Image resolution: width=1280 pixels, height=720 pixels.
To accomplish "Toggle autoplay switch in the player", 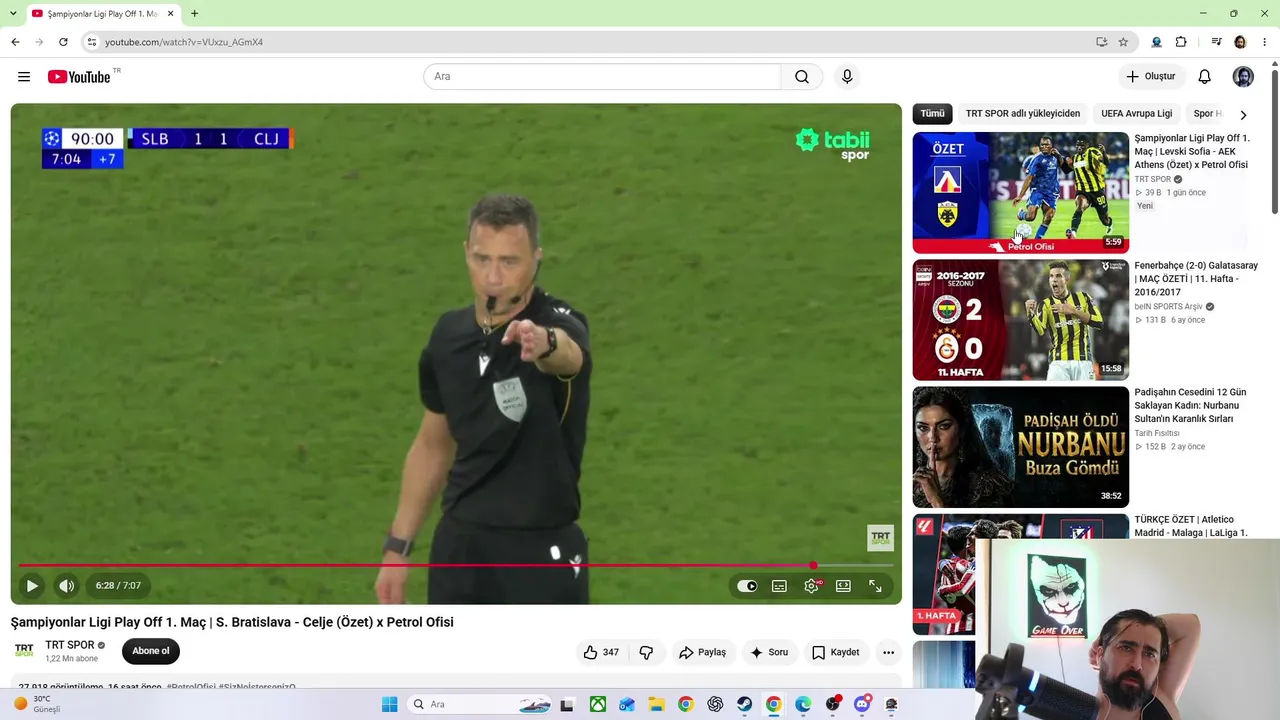I will click(747, 586).
